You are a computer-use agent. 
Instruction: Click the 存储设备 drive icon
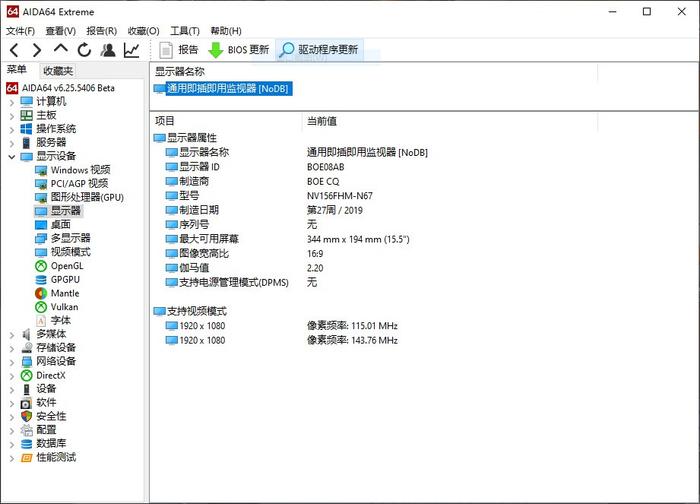point(26,348)
